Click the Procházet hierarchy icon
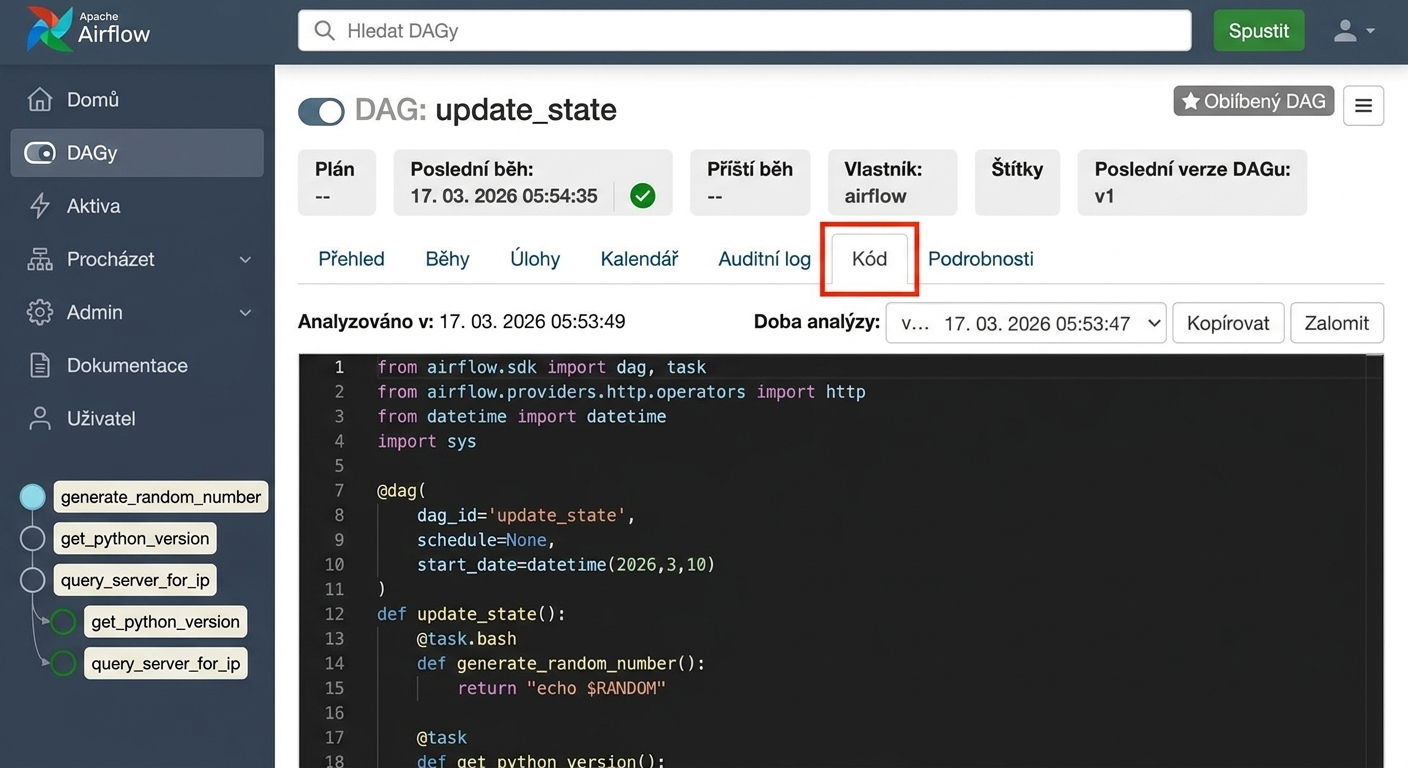This screenshot has height=768, width=1408. click(40, 259)
